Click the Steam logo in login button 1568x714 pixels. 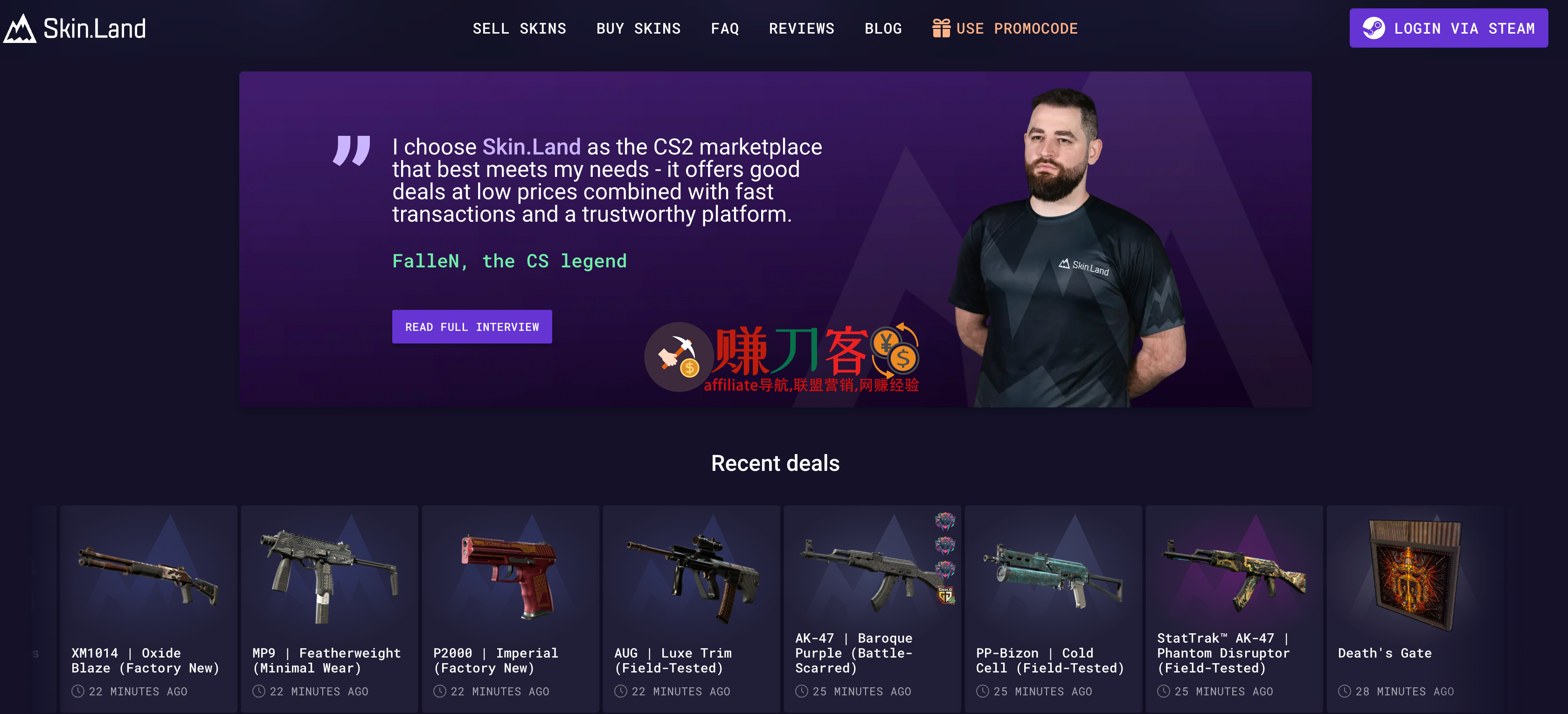pos(1373,28)
